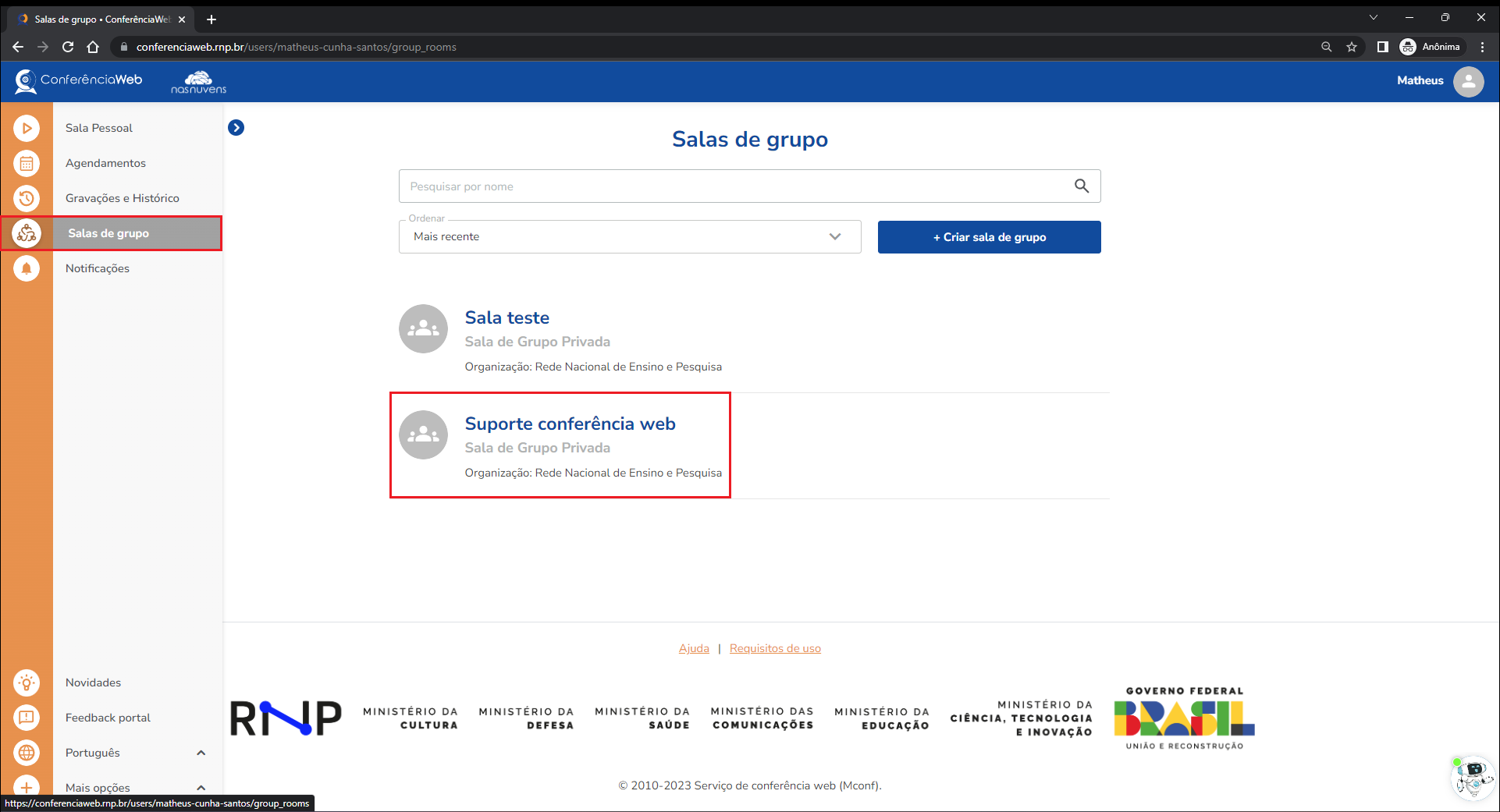Open the Novidades lightbulb icon
1500x812 pixels.
tap(27, 683)
